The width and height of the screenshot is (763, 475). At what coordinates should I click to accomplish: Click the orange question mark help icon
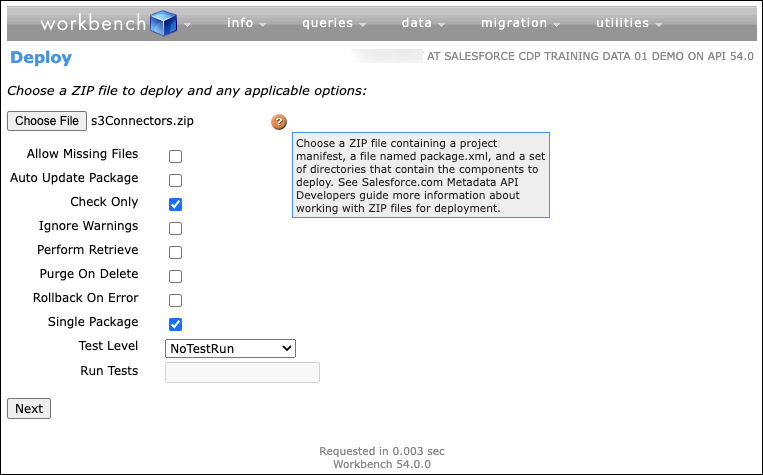279,122
